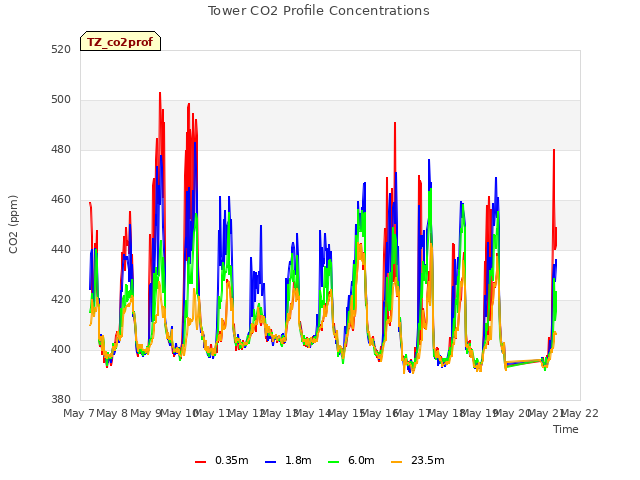This screenshot has width=640, height=480.
Task: Click the 500 y-axis tick label
Action: 61,100
